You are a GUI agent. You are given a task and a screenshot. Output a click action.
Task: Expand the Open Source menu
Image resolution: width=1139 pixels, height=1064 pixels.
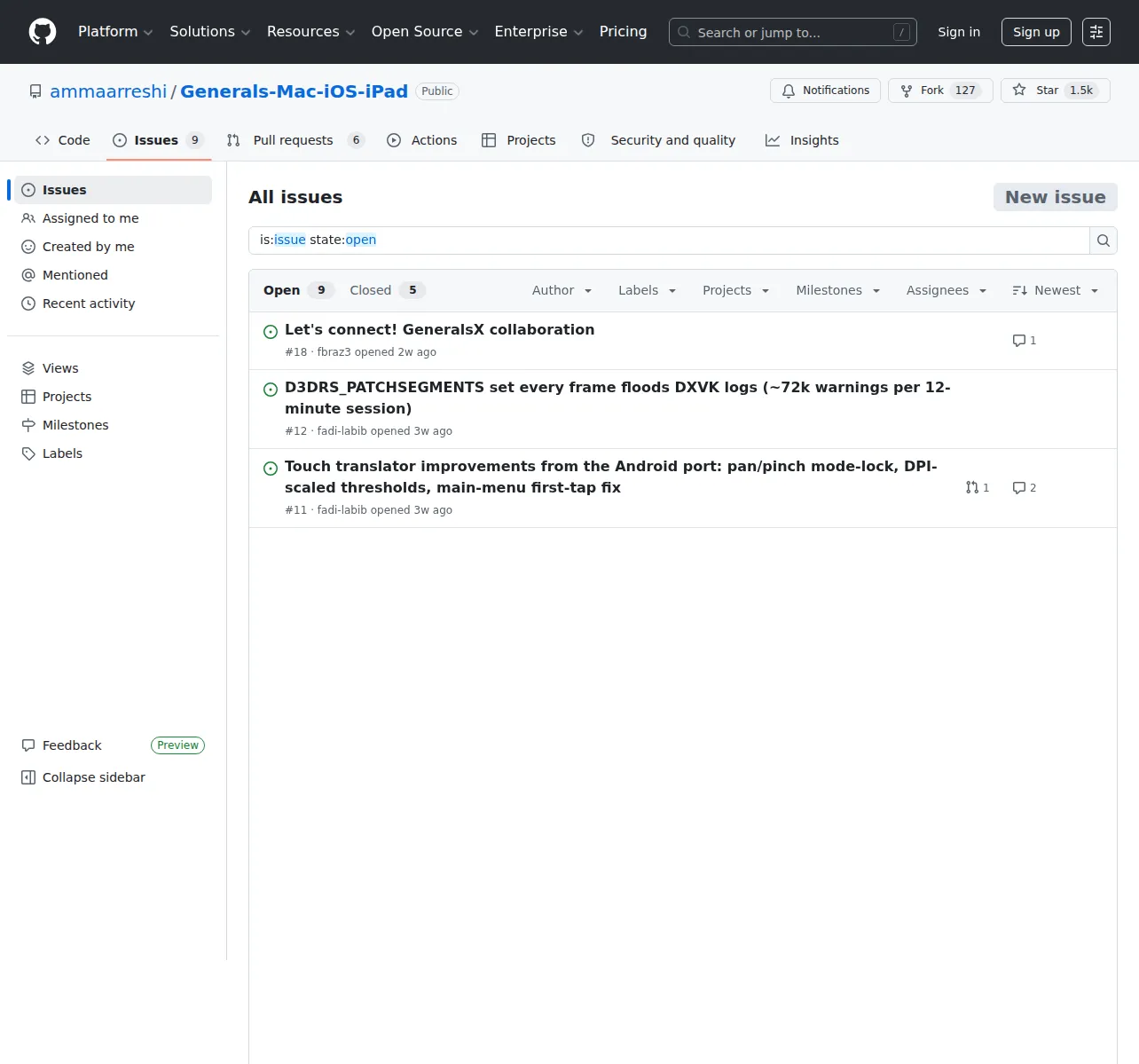425,32
